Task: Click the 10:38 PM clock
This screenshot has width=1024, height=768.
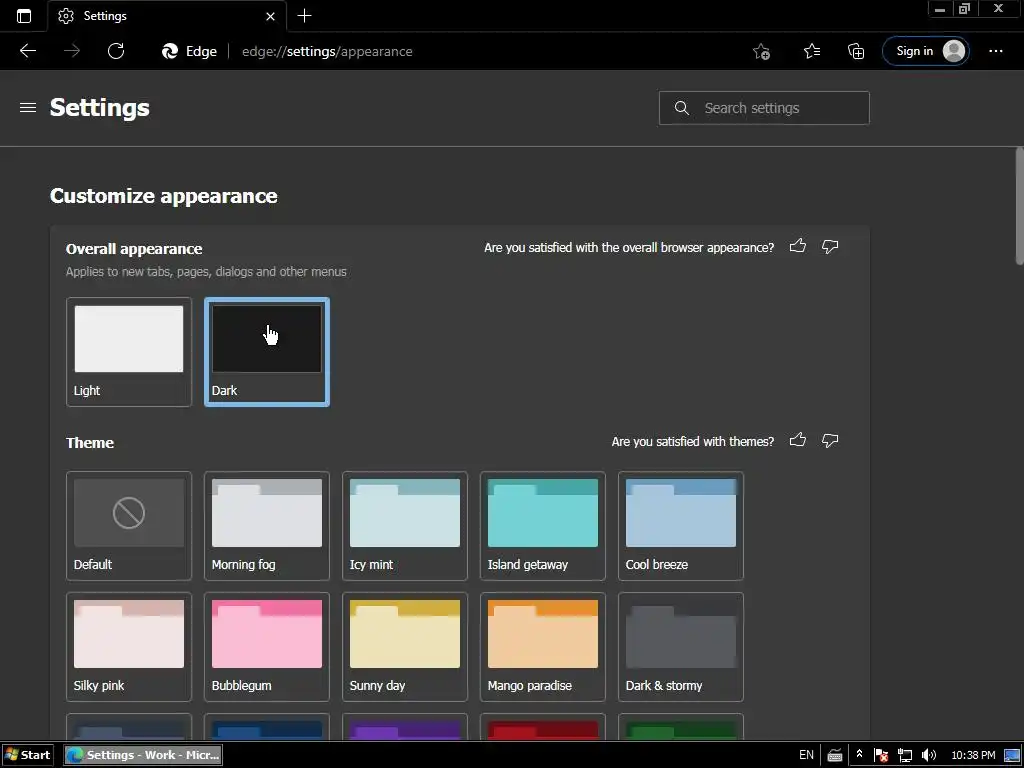Action: (x=973, y=756)
